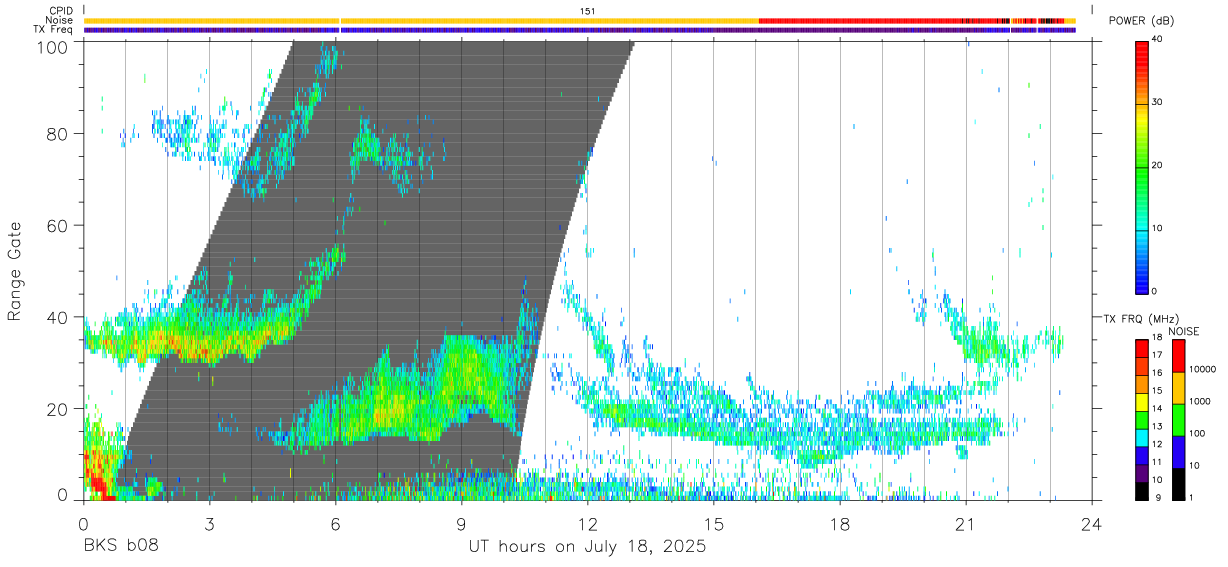Click the 'TX Freq' row label

54,29
